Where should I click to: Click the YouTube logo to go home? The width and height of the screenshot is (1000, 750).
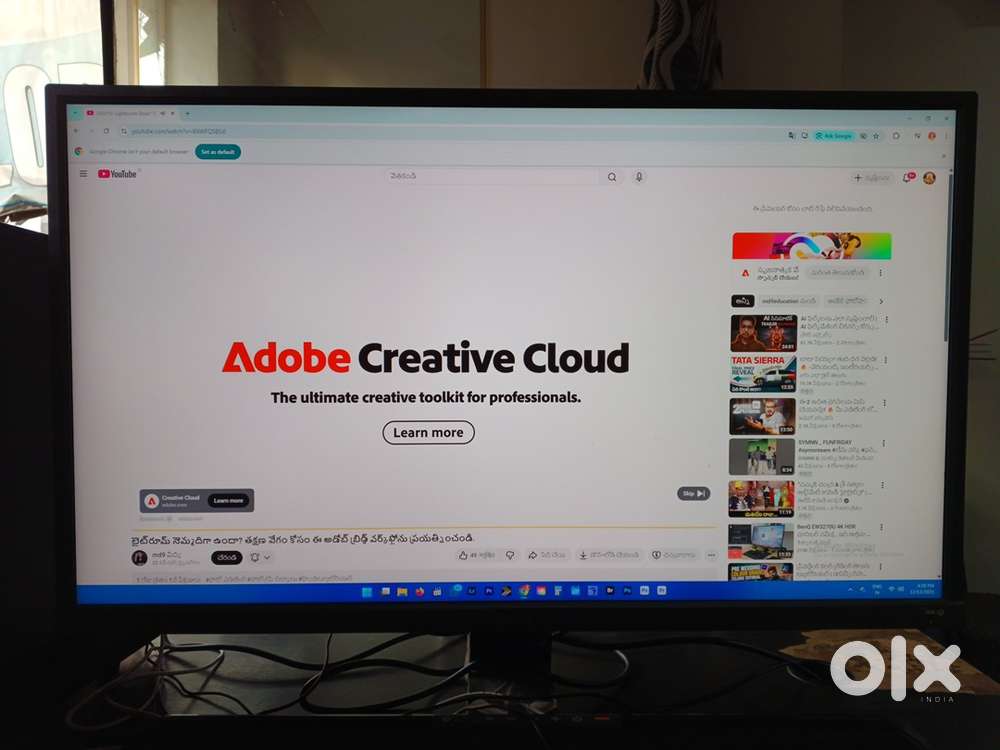(x=118, y=174)
